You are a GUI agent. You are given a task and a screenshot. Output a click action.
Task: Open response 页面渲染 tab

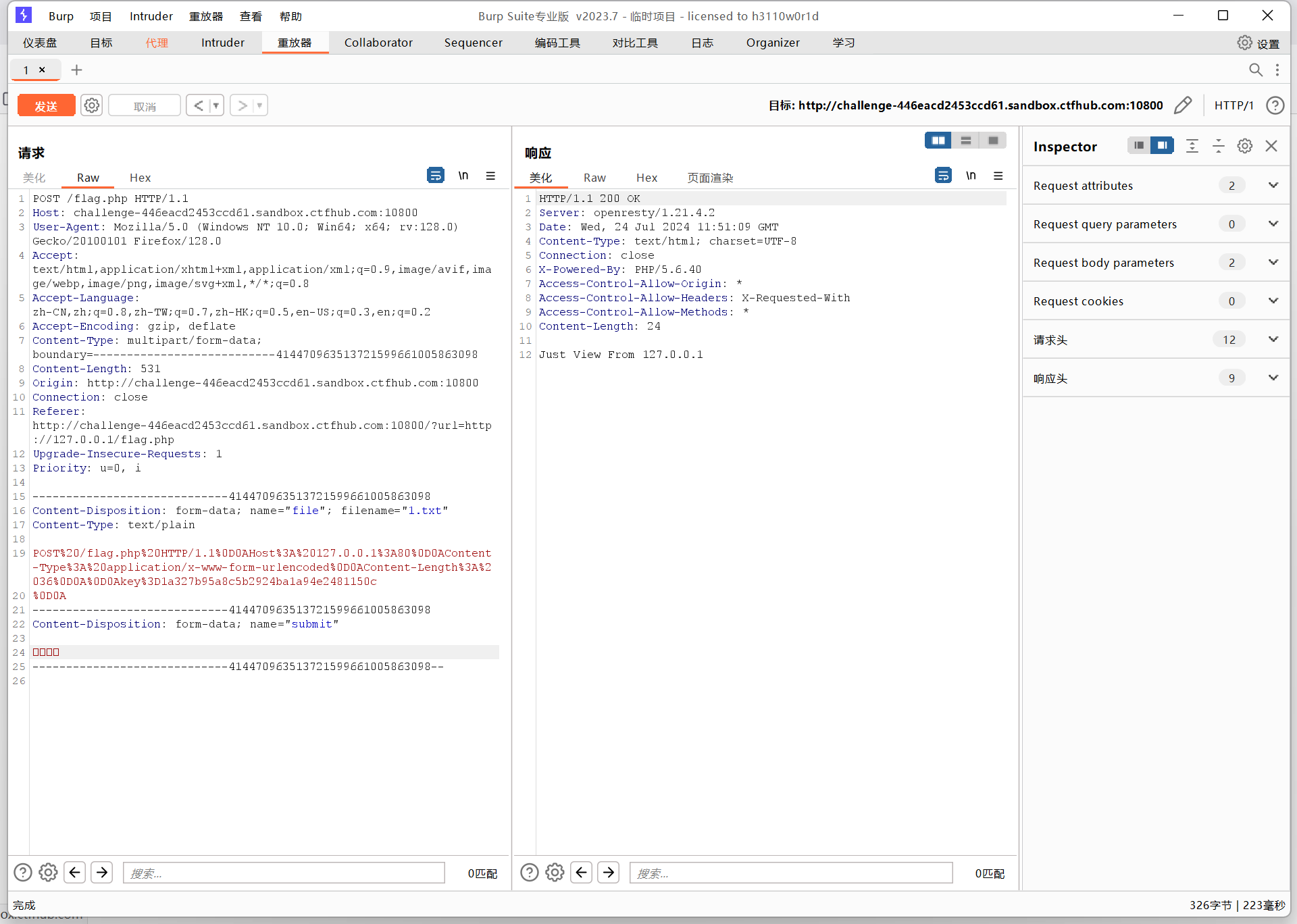click(x=710, y=178)
